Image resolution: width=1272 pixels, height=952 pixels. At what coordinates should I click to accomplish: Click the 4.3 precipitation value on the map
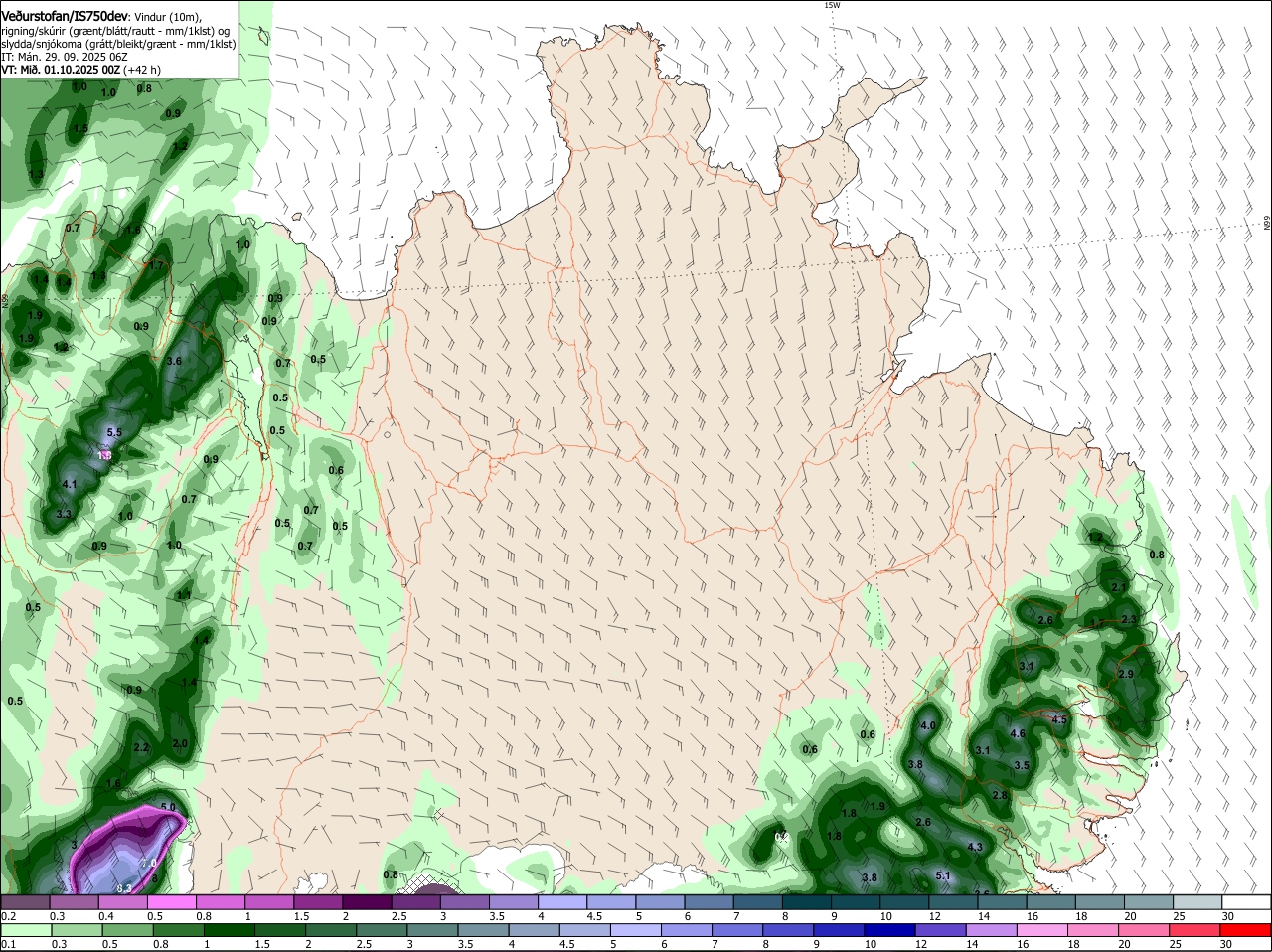point(975,847)
